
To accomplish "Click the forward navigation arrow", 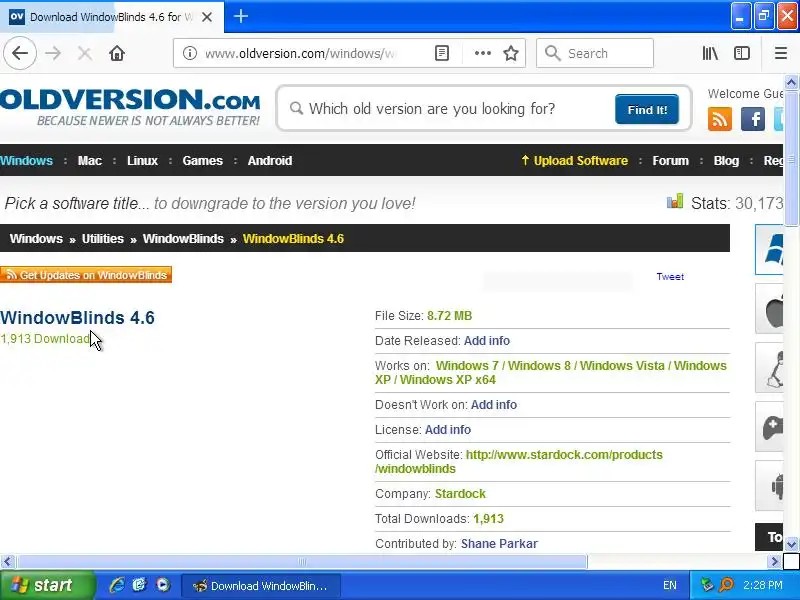I will pos(53,53).
